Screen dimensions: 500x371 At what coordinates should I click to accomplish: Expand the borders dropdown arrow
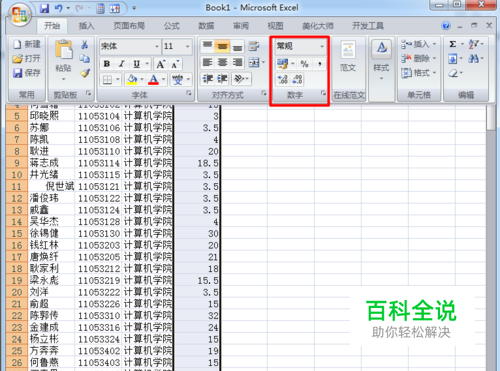click(x=118, y=79)
